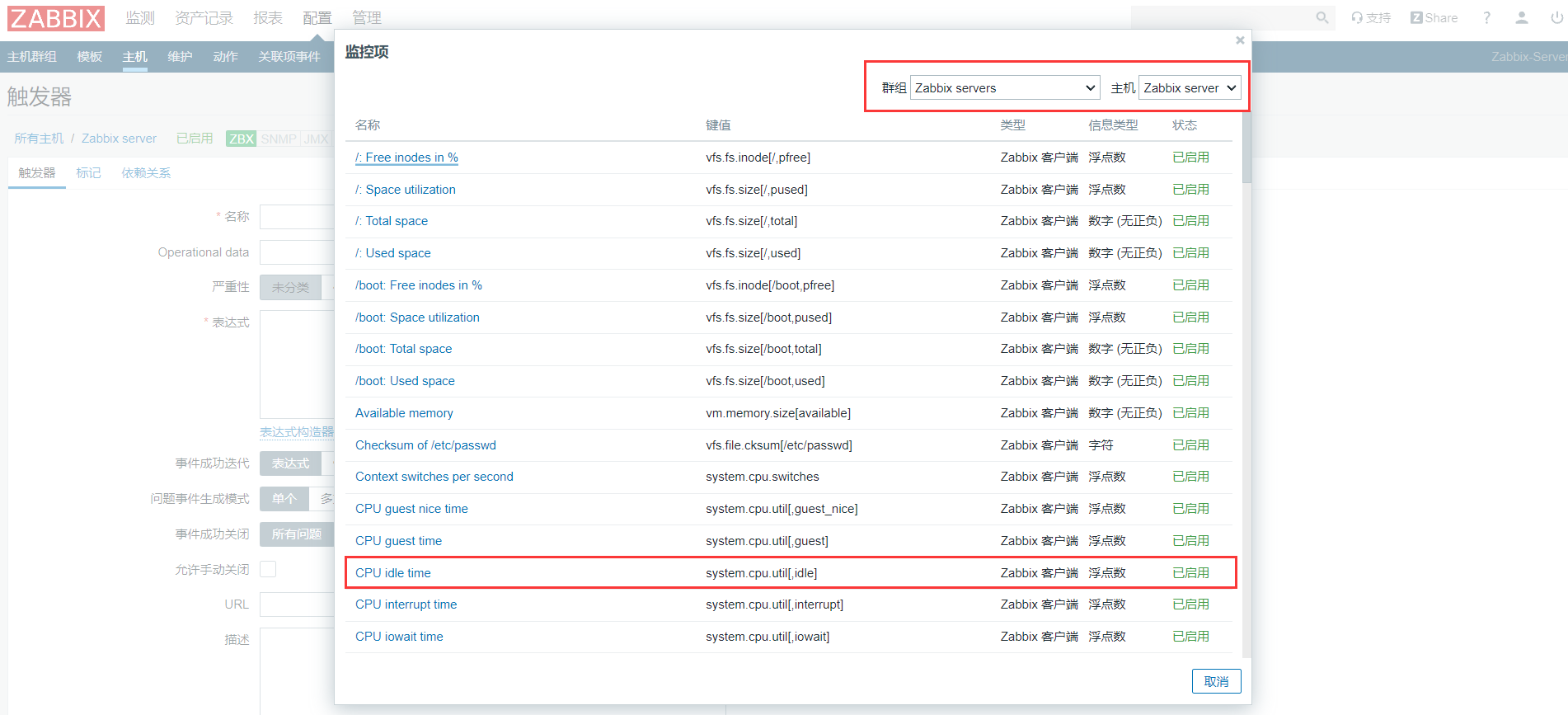Click the logout power icon

click(1556, 17)
